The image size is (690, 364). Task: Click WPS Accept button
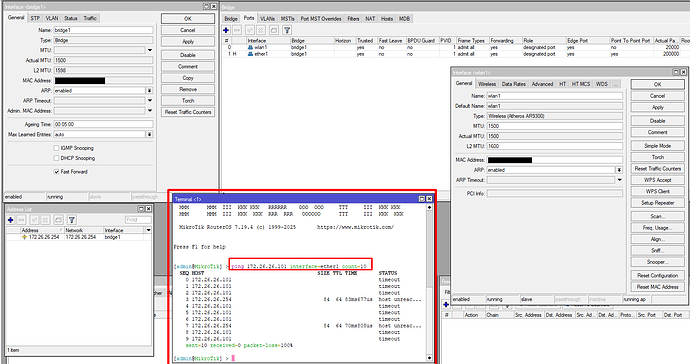coord(657,180)
